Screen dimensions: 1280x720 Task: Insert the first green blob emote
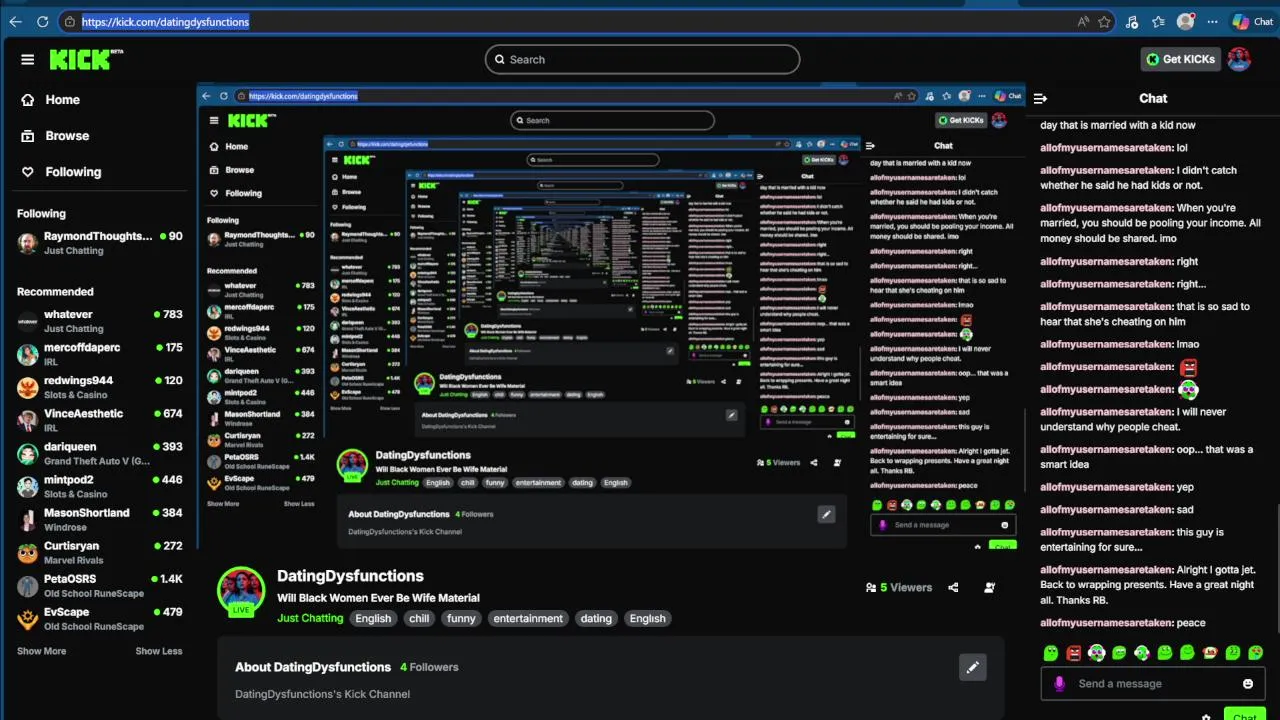pyautogui.click(x=1051, y=653)
